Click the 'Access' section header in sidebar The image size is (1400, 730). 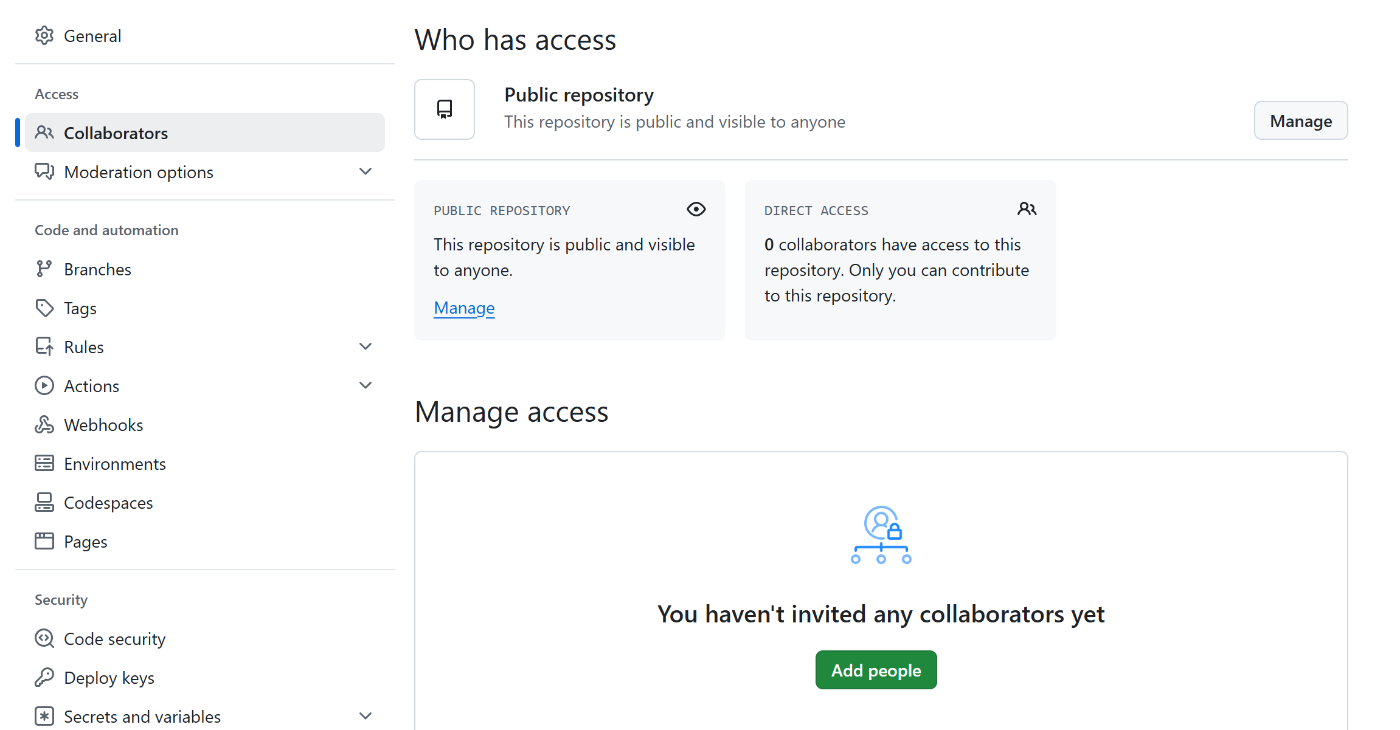(x=57, y=94)
